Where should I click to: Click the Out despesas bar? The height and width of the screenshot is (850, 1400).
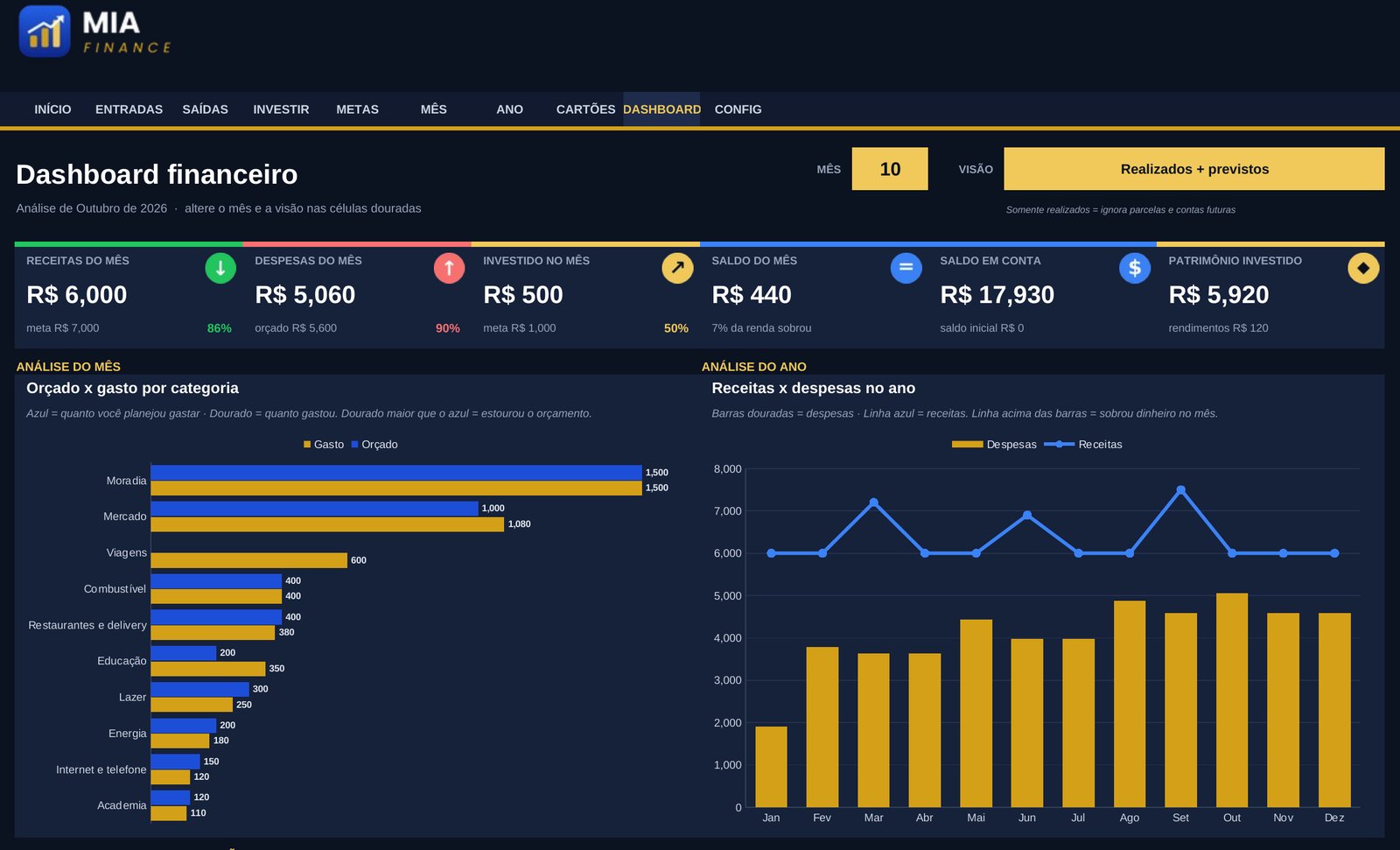coord(1232,700)
